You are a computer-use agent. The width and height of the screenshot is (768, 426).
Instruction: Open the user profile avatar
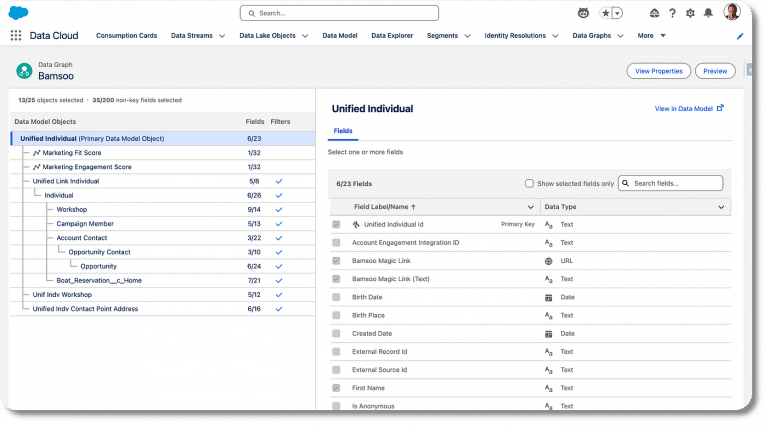732,12
